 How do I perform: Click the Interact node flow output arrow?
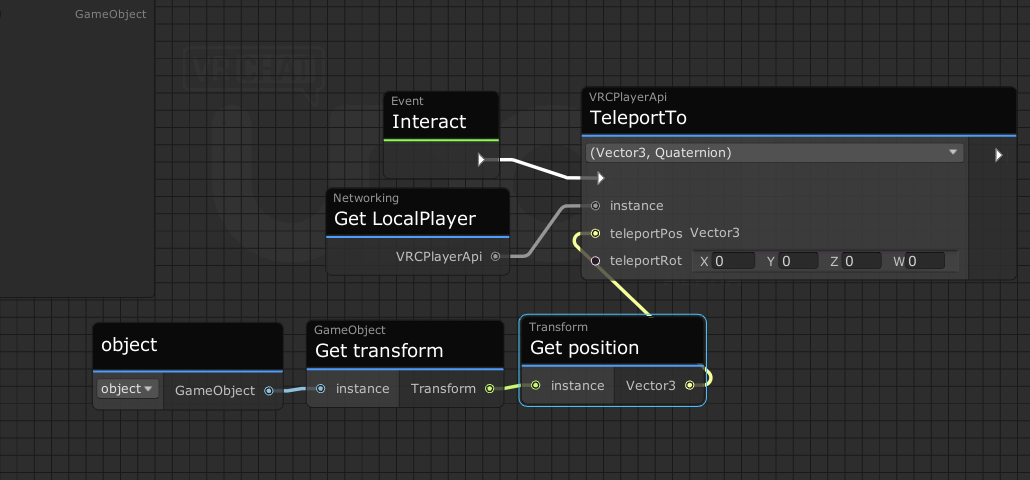(481, 159)
